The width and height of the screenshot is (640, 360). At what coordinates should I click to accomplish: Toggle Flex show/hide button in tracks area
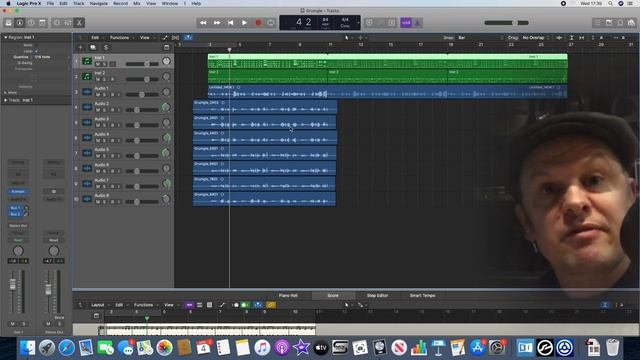176,38
